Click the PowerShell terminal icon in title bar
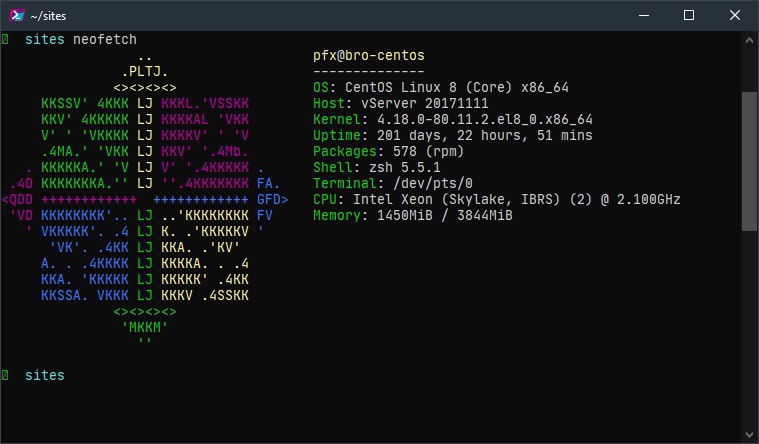 tap(17, 15)
